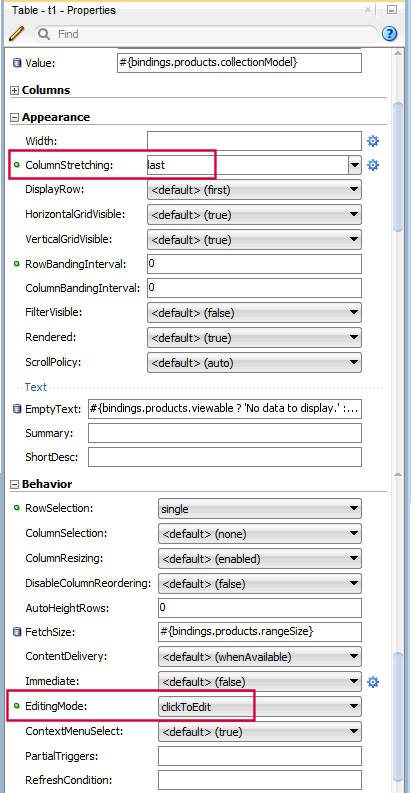Open the DisableColumnReordering dropdown
The height and width of the screenshot is (793, 413).
260,584
